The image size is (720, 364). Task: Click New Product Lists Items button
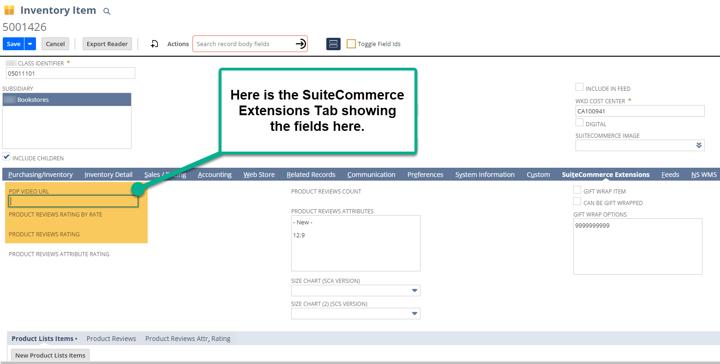pyautogui.click(x=50, y=355)
